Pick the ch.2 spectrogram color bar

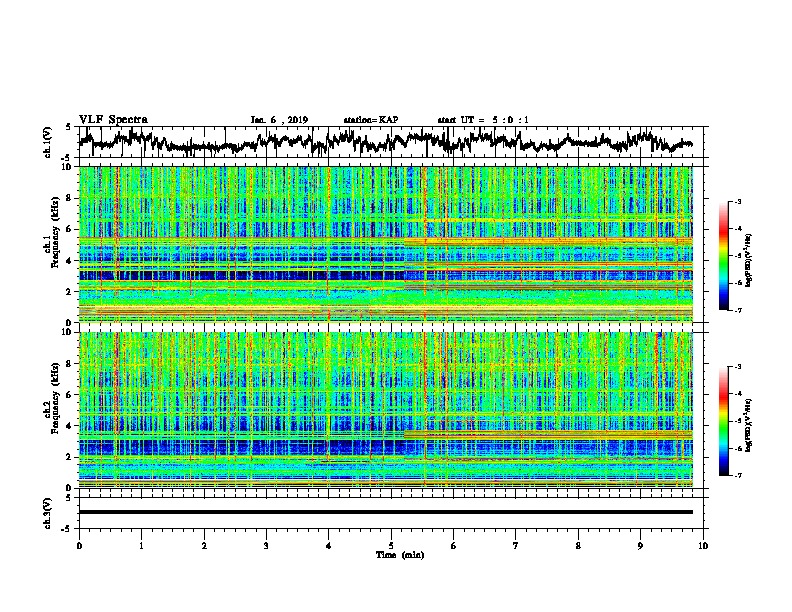click(724, 421)
